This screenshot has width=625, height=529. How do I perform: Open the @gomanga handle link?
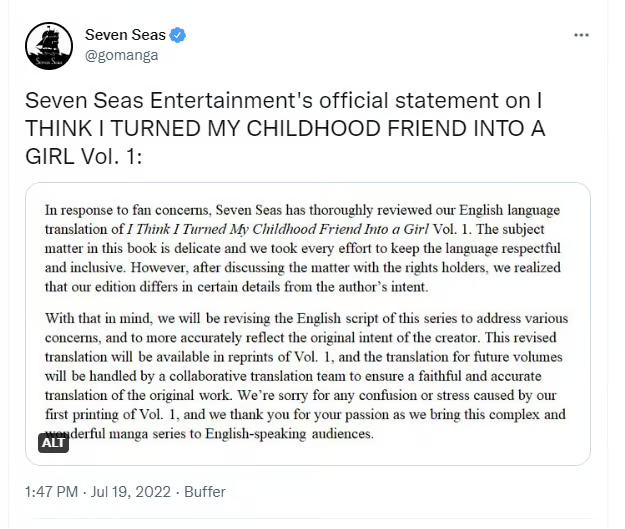coord(121,55)
